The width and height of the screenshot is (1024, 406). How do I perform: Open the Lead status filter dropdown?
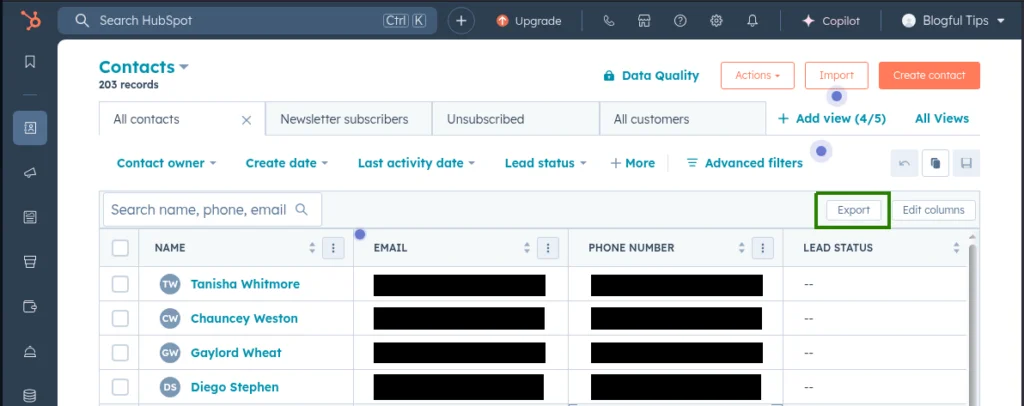tap(545, 163)
